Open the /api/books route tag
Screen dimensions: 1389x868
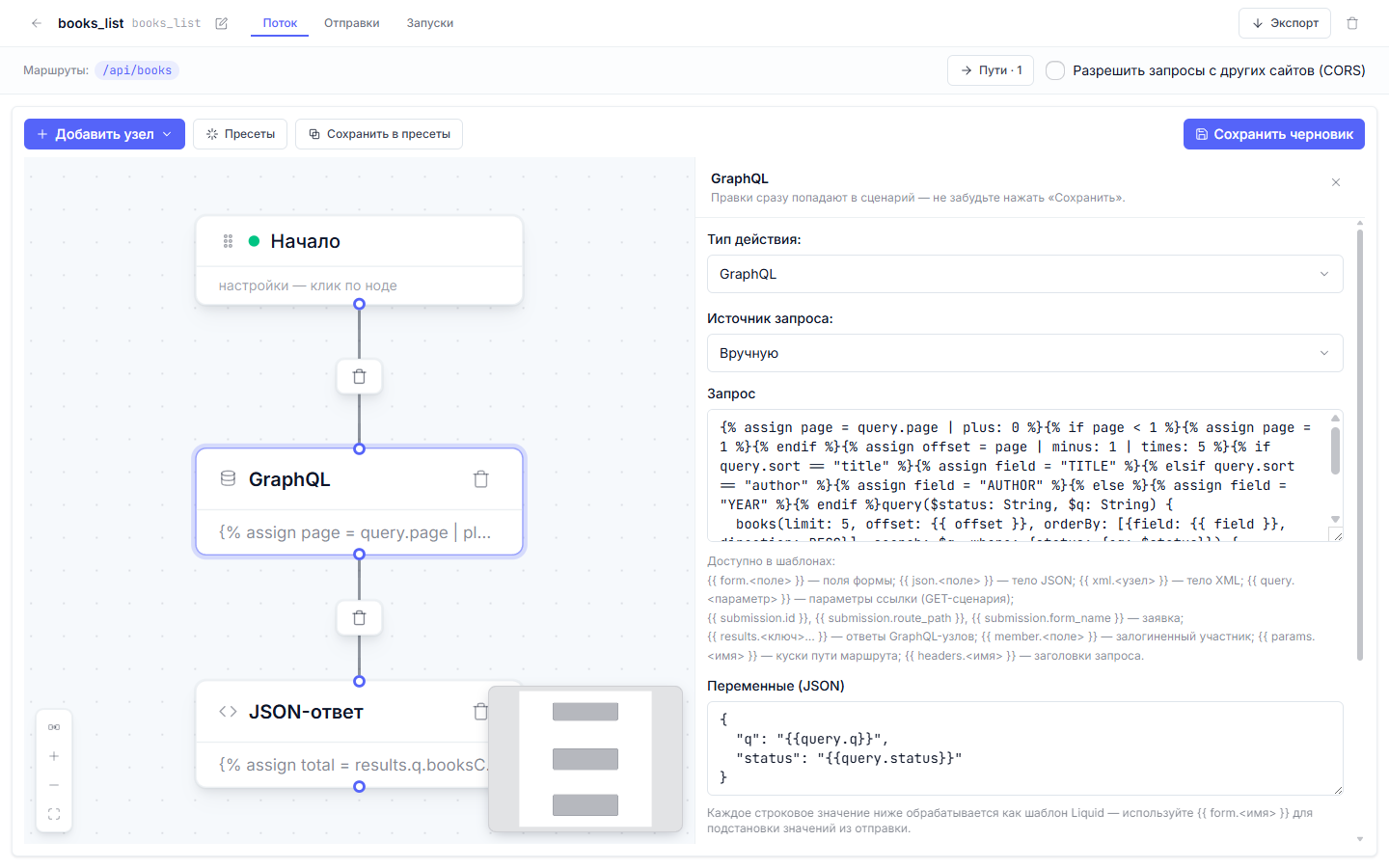[137, 70]
